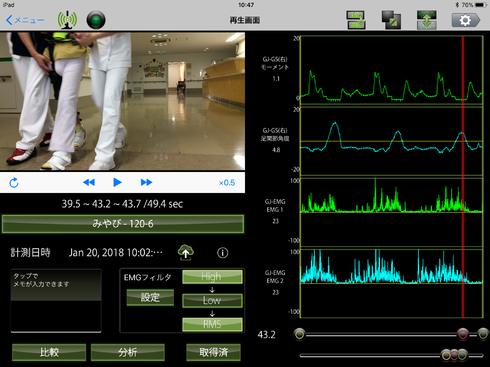The width and height of the screenshot is (490, 367).
Task: Open the graph label display icon
Action: coord(356,20)
